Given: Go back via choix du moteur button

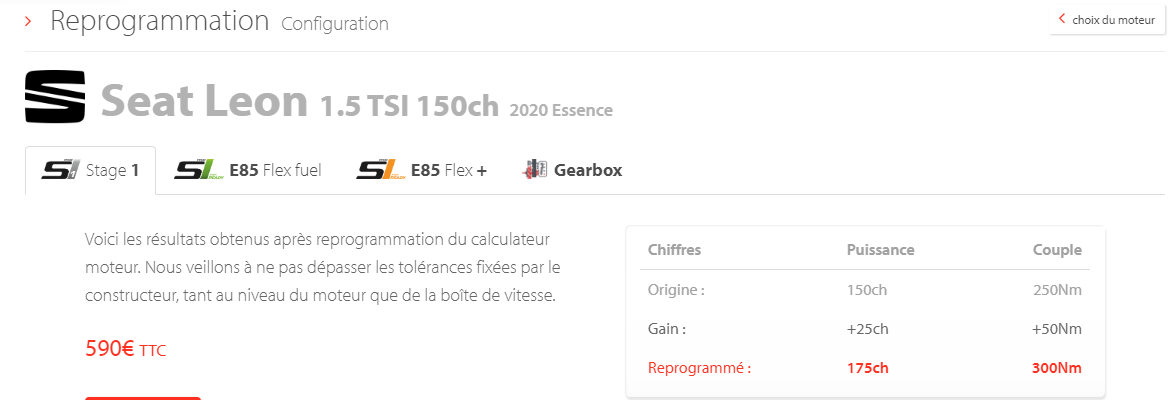Looking at the screenshot, I should coord(1107,20).
